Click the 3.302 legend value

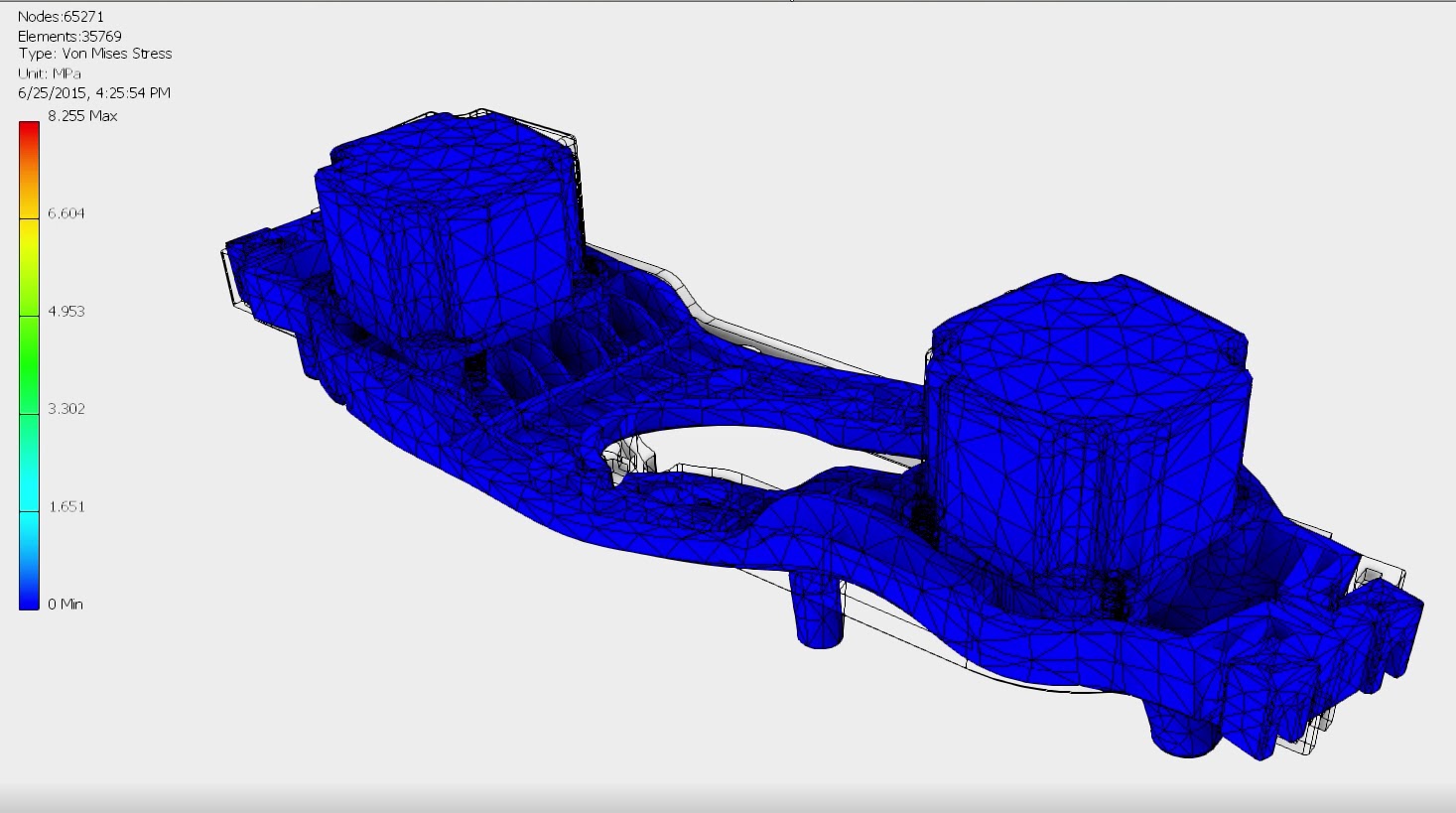point(66,408)
